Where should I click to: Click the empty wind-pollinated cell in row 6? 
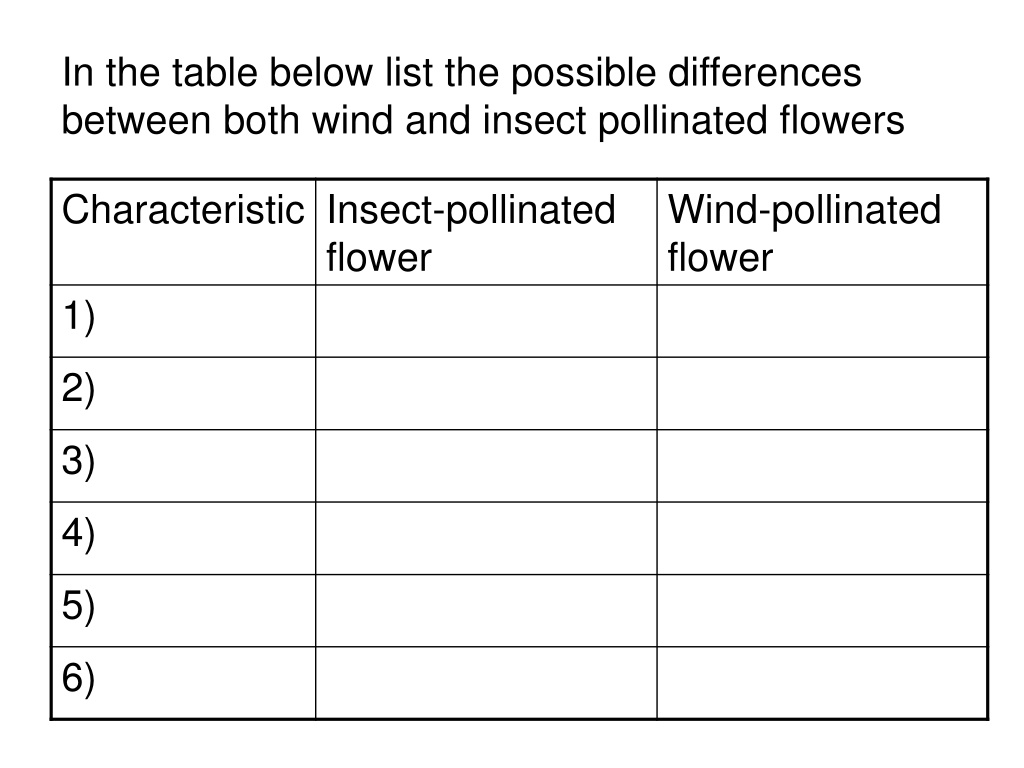coord(822,682)
